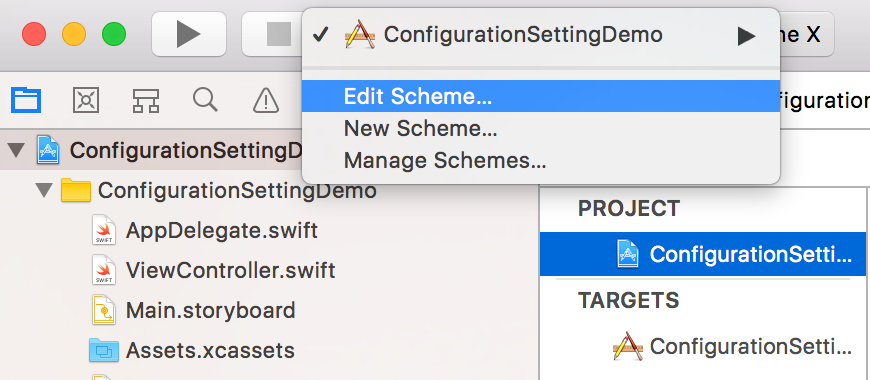Image resolution: width=870 pixels, height=380 pixels.
Task: Select ConfigurationSetti… under the PROJECT heading
Action: pyautogui.click(x=702, y=254)
